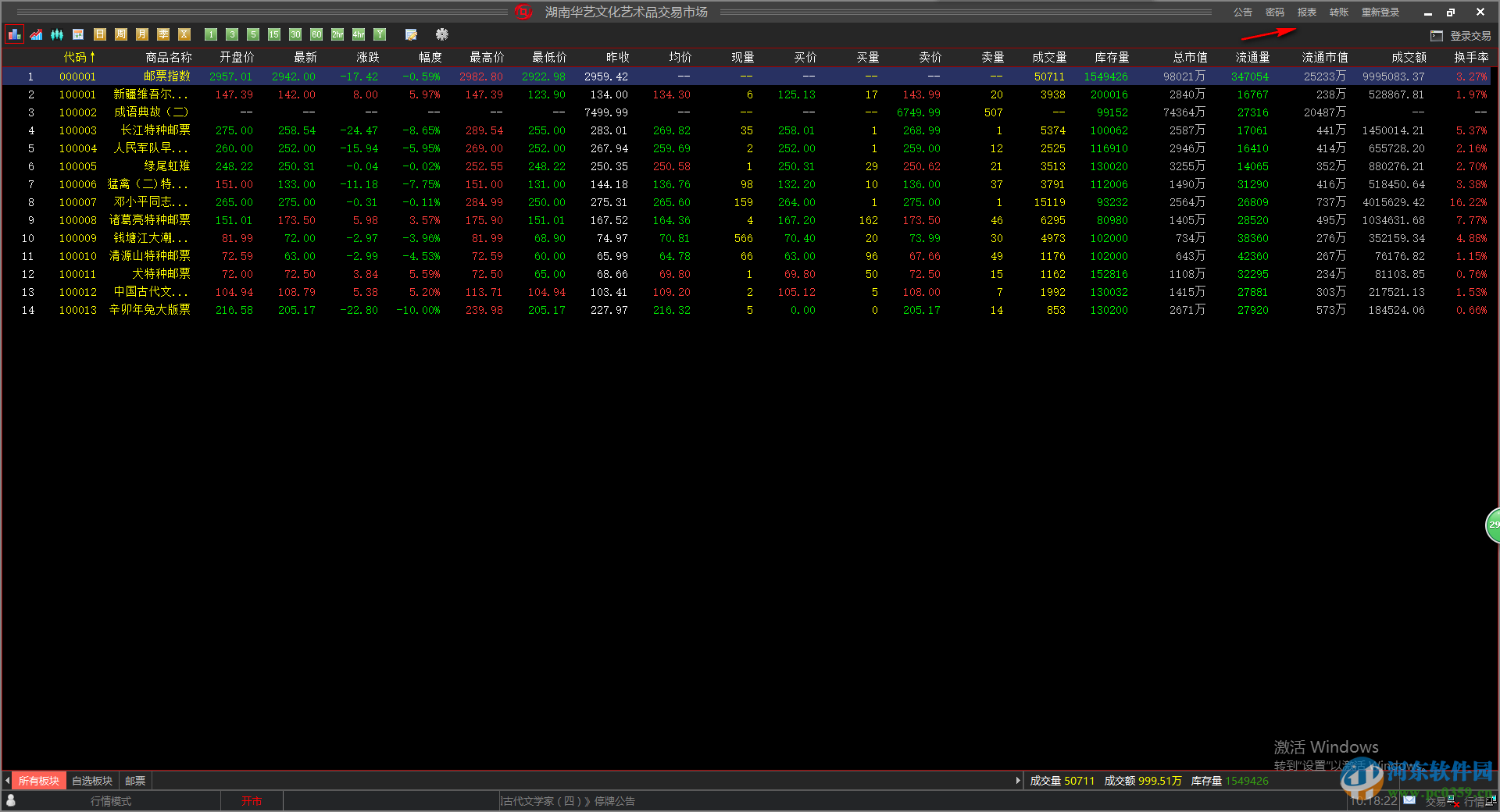
Task: Click the 成交额 999.51万 summary value
Action: (1143, 781)
